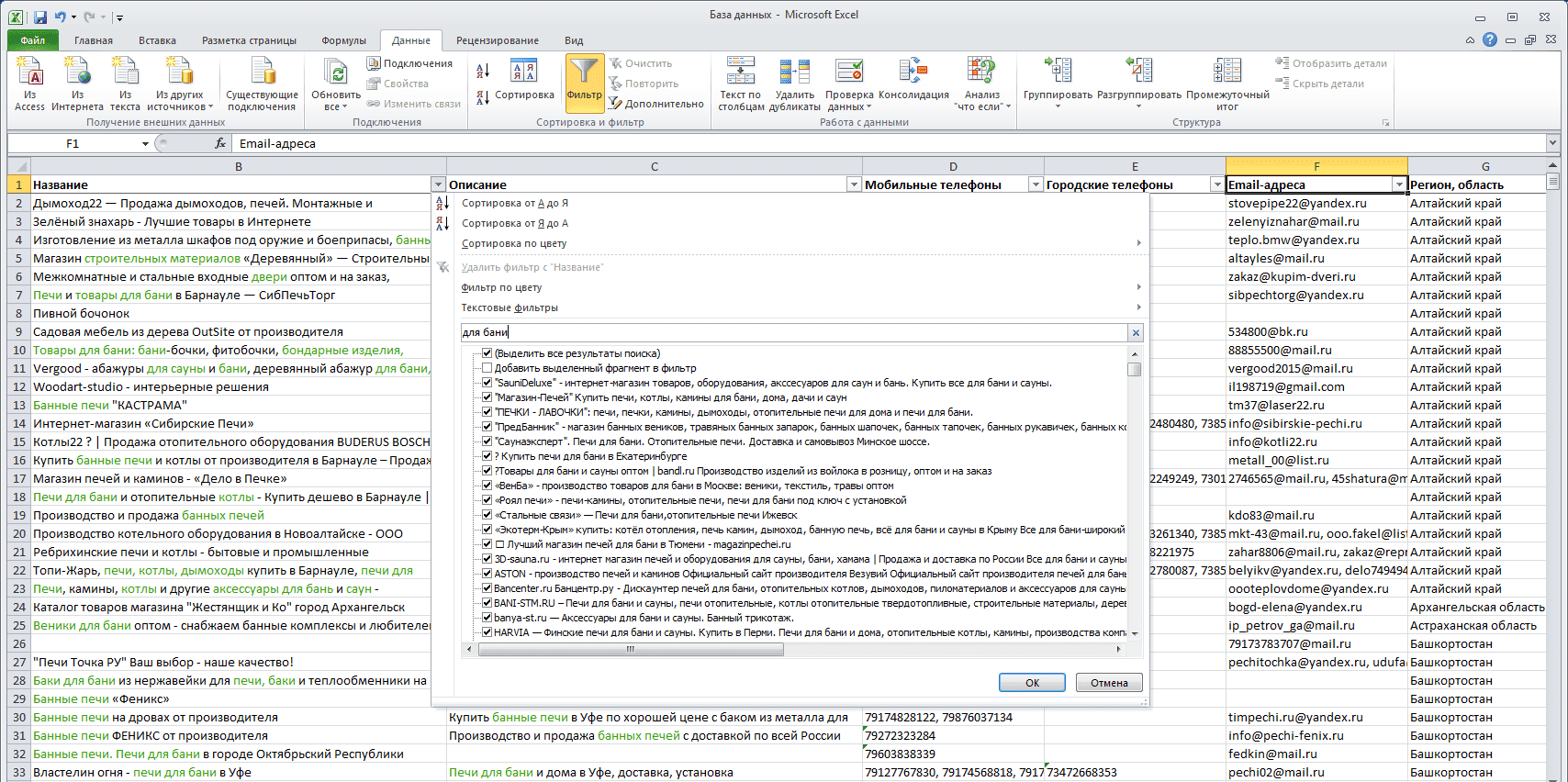
Task: Toggle the 'ПЕЧКИ - ЛАВОЧКИ' checkbox
Action: 487,412
